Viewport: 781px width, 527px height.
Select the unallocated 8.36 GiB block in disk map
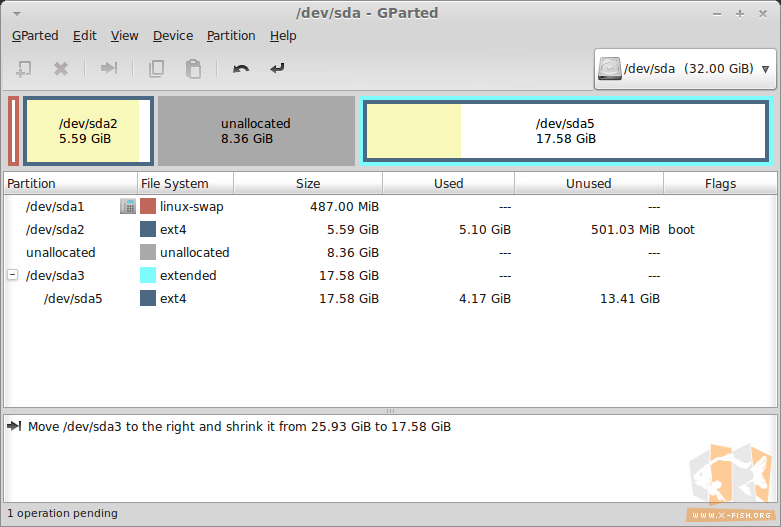click(256, 131)
